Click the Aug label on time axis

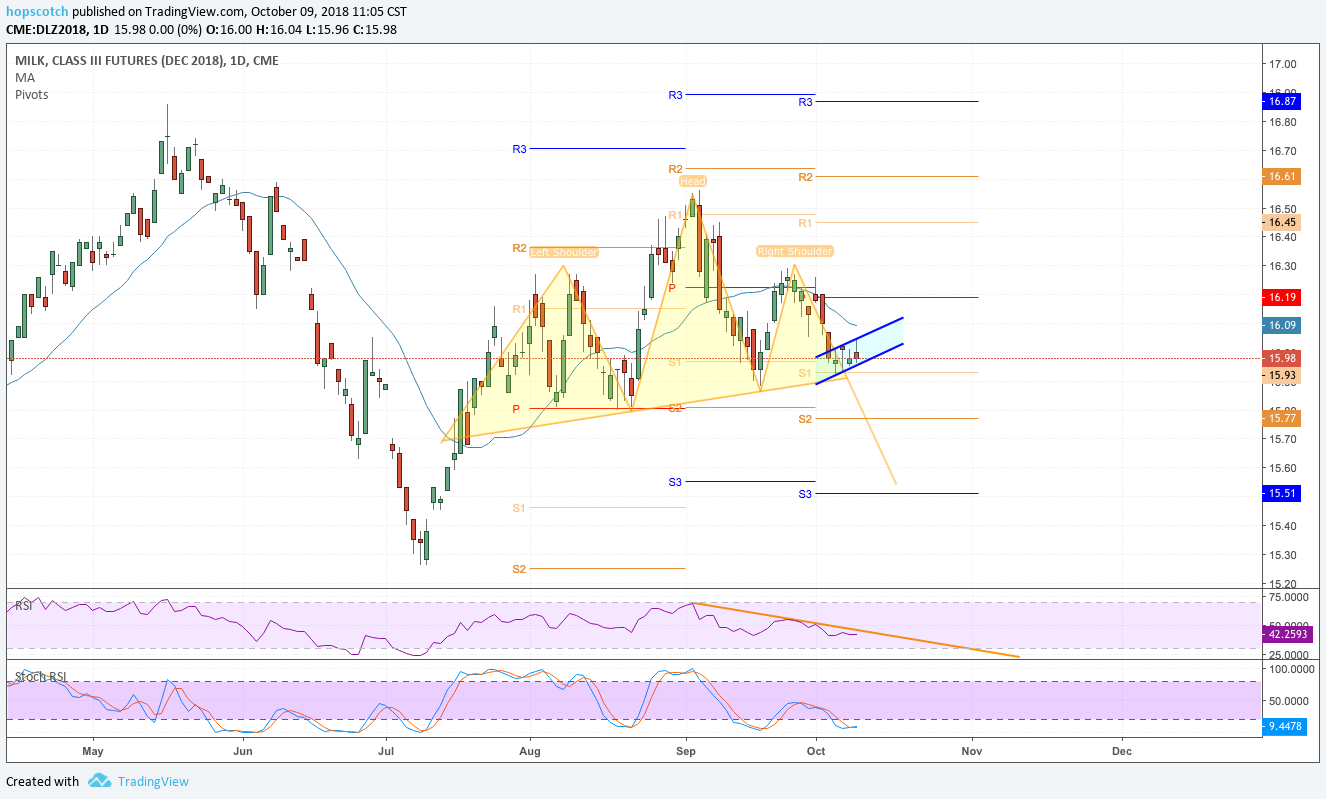[x=530, y=750]
